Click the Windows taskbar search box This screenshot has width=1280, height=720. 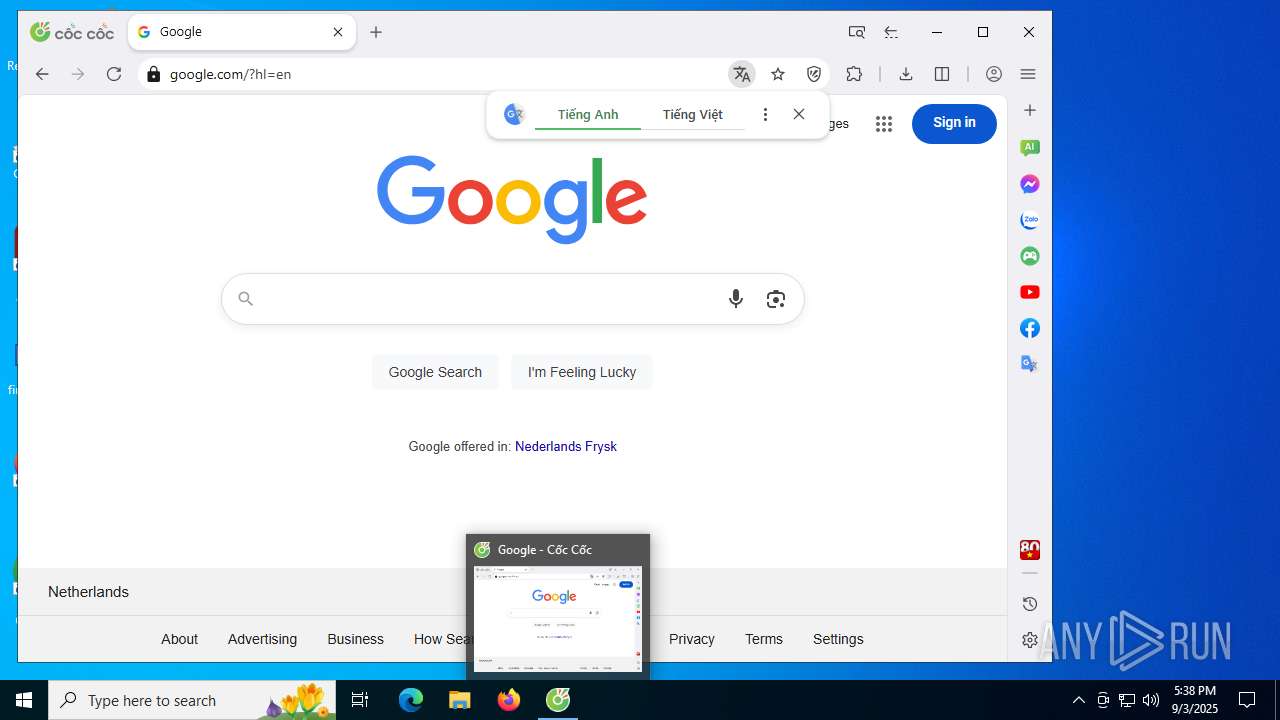coord(192,700)
